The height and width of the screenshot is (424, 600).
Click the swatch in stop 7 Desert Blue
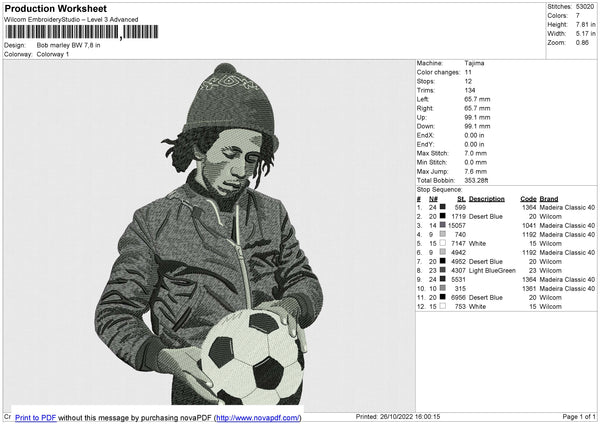coord(442,261)
